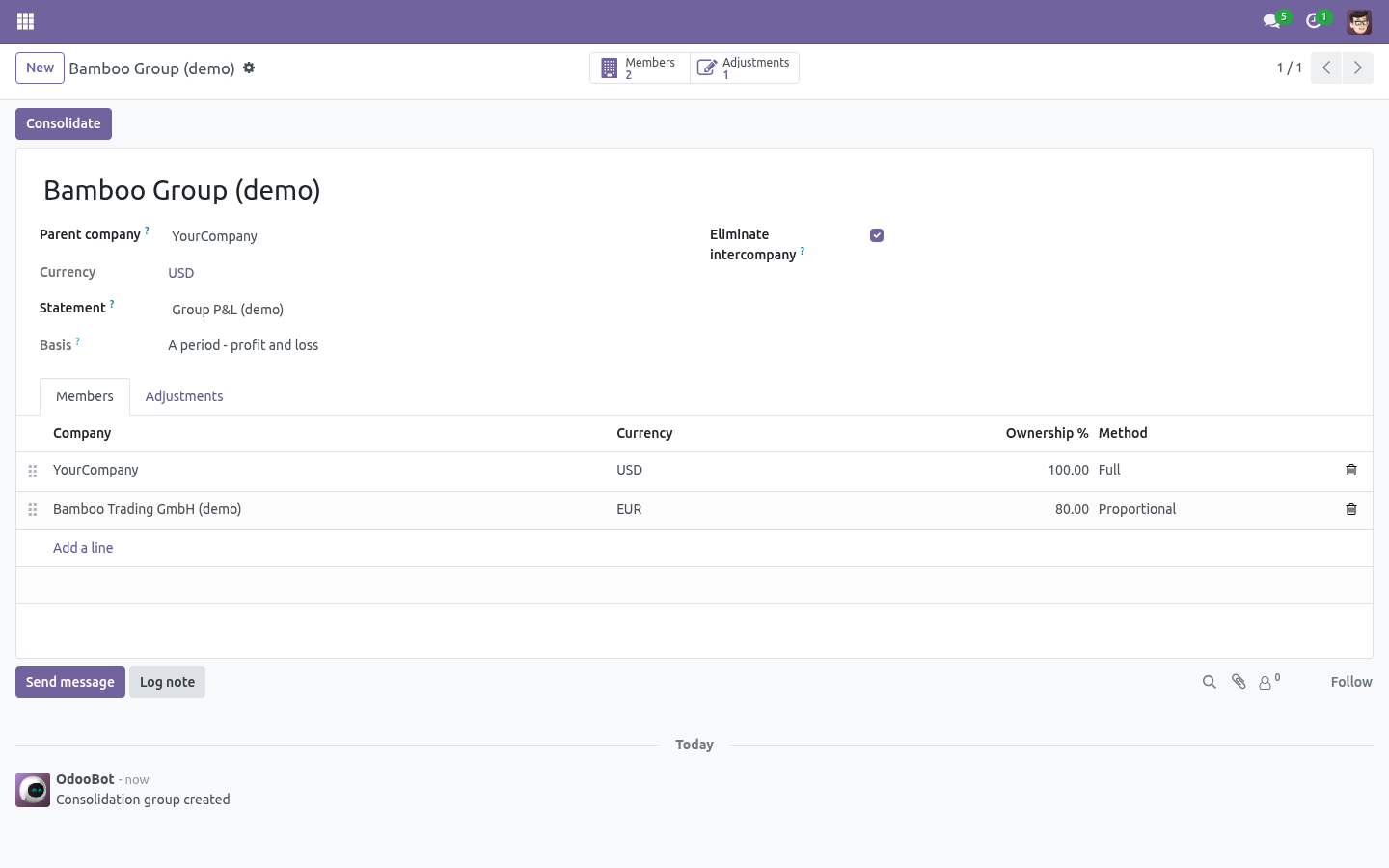Click the Add a line link
This screenshot has width=1389, height=868.
tap(83, 548)
